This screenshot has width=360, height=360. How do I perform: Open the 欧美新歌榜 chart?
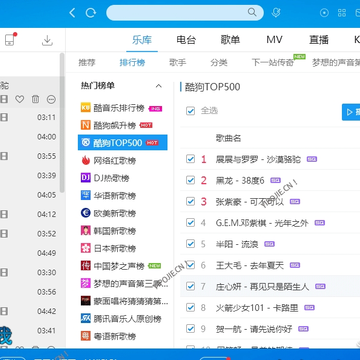point(115,213)
